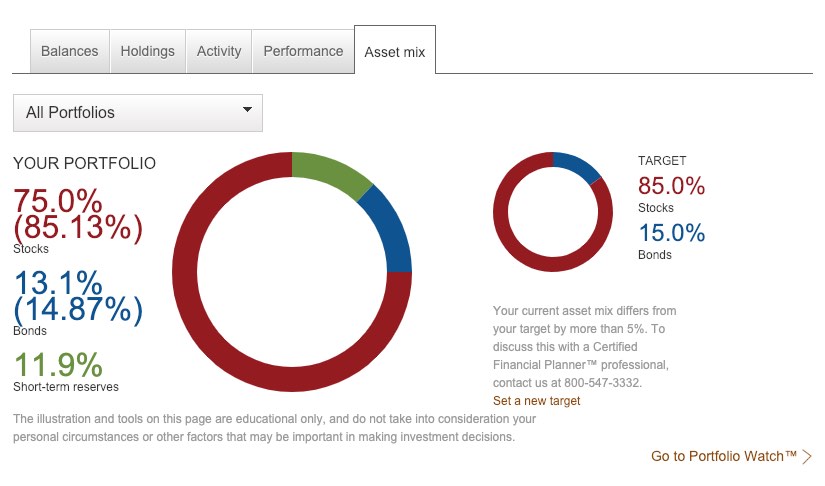Viewport: 825px width, 486px height.
Task: Expand the All Portfolios dropdown
Action: (137, 113)
